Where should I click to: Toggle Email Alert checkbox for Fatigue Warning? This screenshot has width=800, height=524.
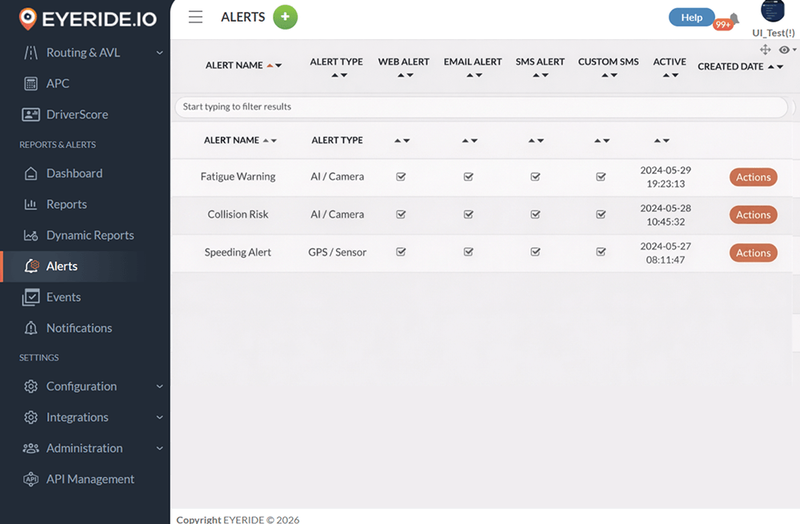coord(468,177)
